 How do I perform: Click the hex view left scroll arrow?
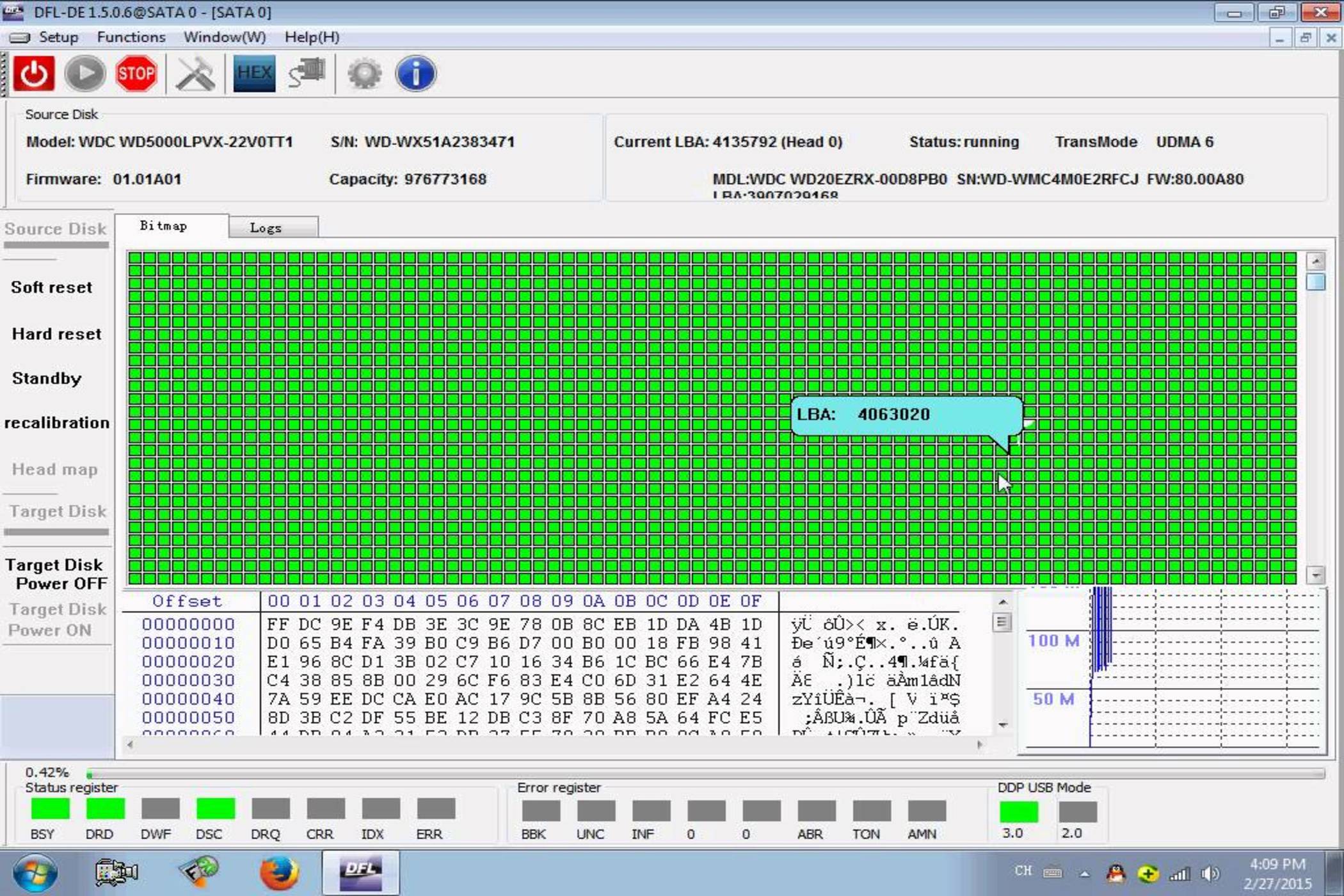click(x=130, y=744)
